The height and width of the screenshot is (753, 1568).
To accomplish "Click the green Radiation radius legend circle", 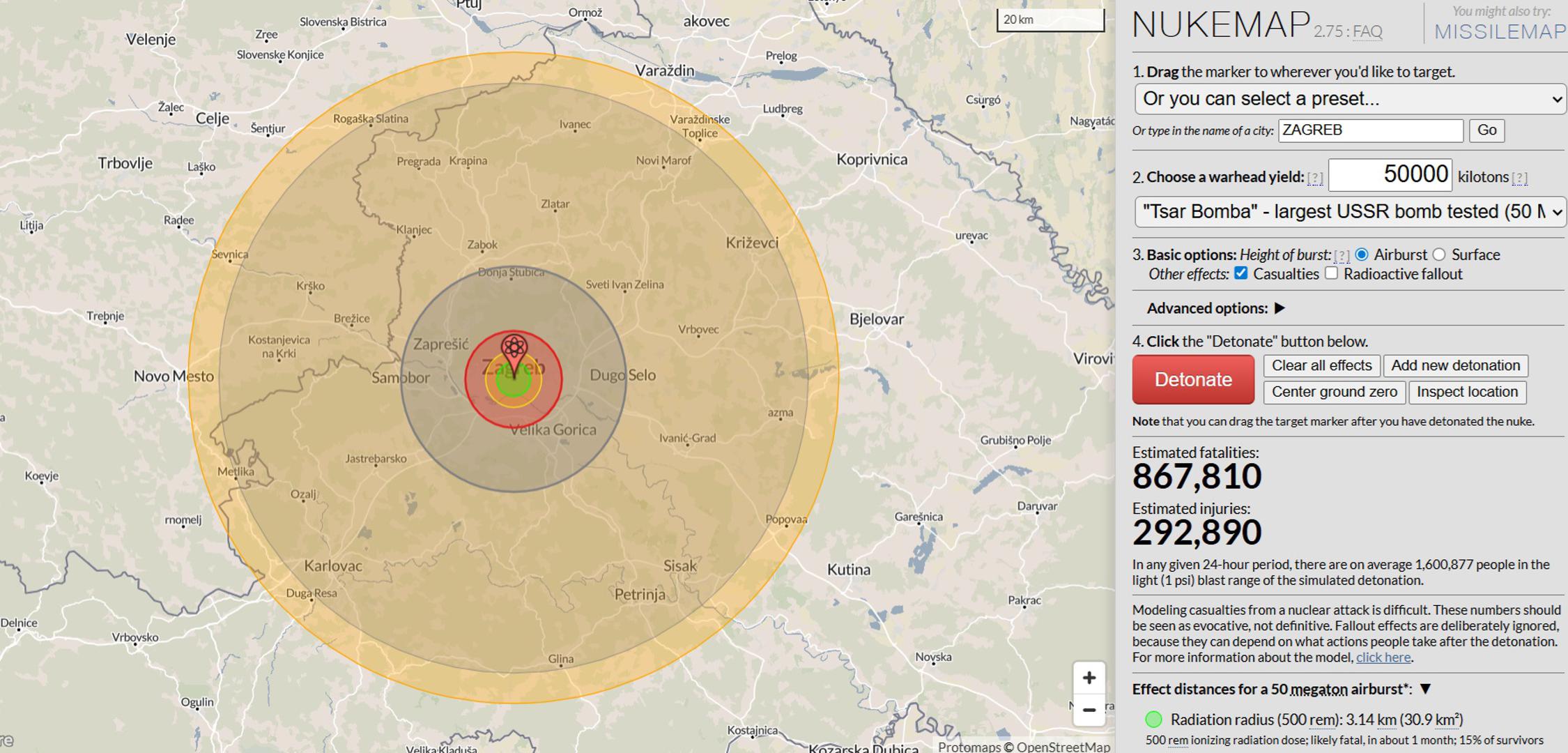I will (x=1153, y=719).
